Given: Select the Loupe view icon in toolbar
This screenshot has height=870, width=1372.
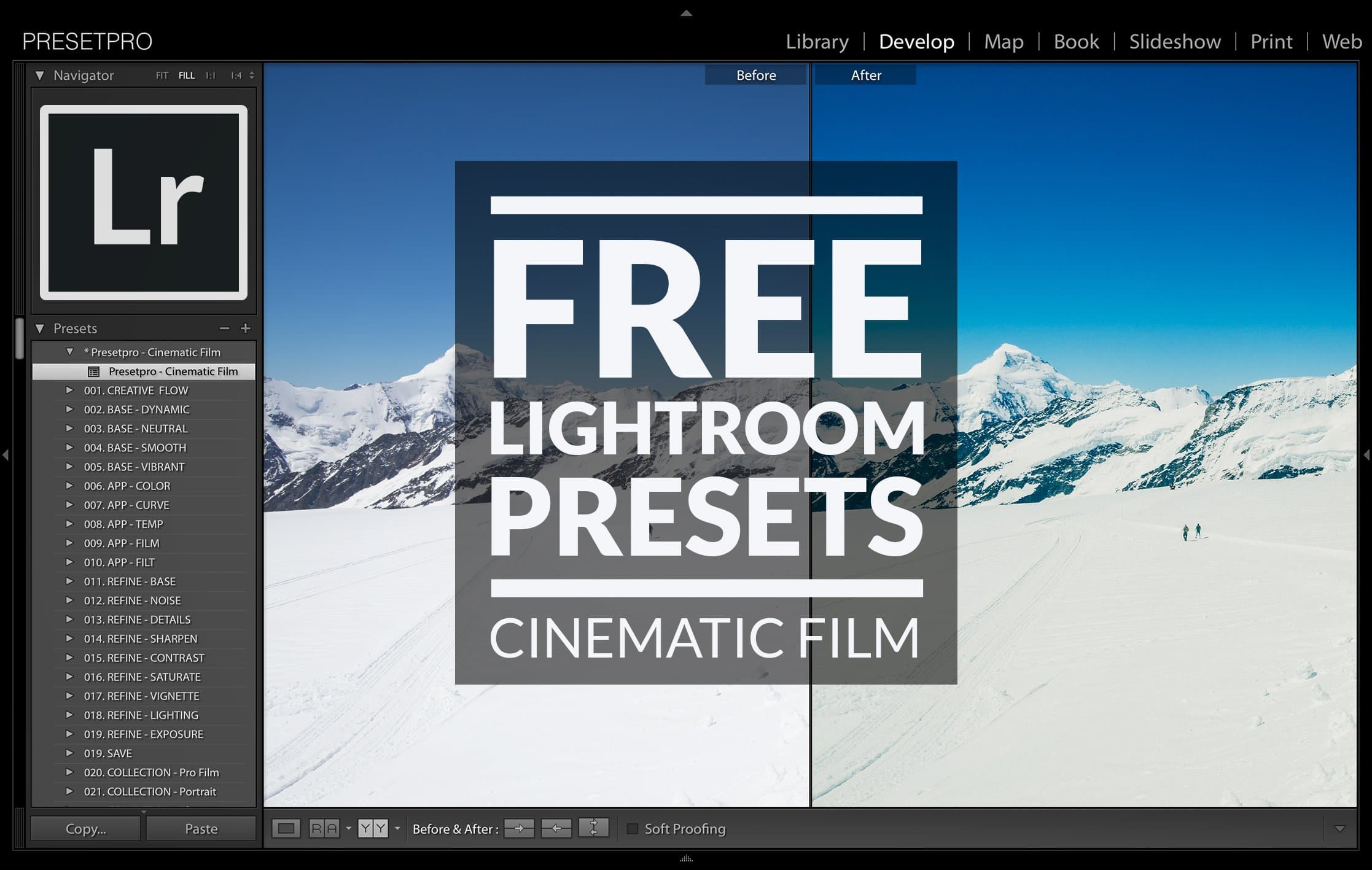Looking at the screenshot, I should 286,829.
